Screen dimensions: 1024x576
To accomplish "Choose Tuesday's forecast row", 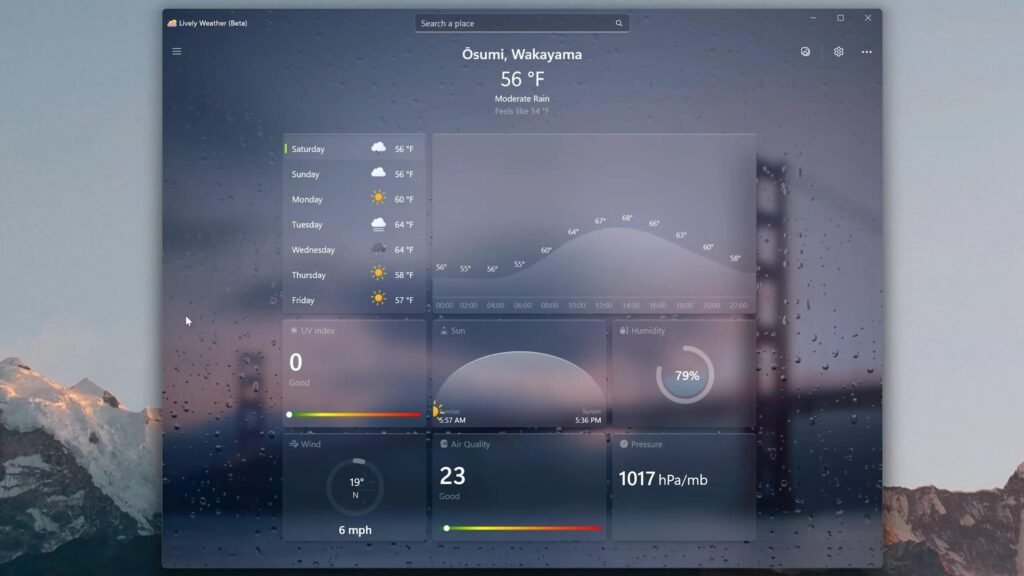I will (x=354, y=225).
